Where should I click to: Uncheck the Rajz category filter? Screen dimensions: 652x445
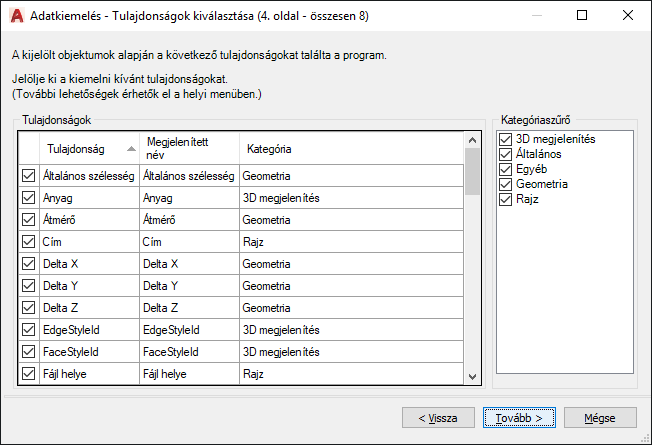(505, 200)
